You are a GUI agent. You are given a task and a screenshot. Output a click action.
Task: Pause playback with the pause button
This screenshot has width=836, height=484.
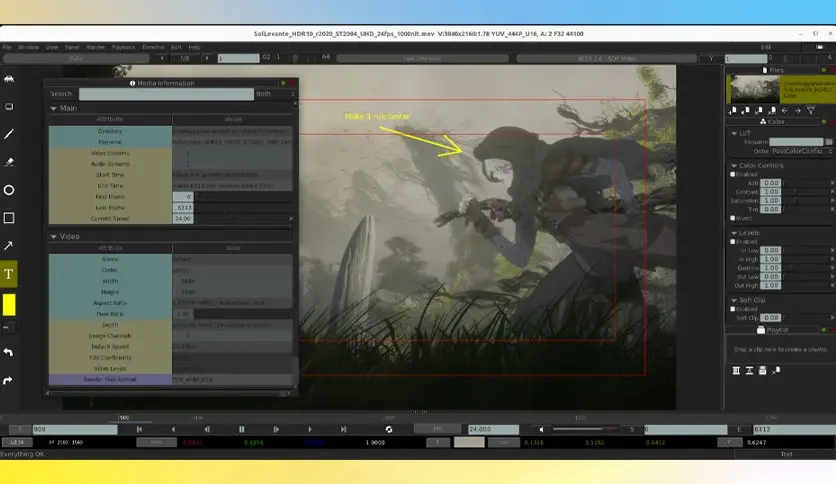click(242, 429)
